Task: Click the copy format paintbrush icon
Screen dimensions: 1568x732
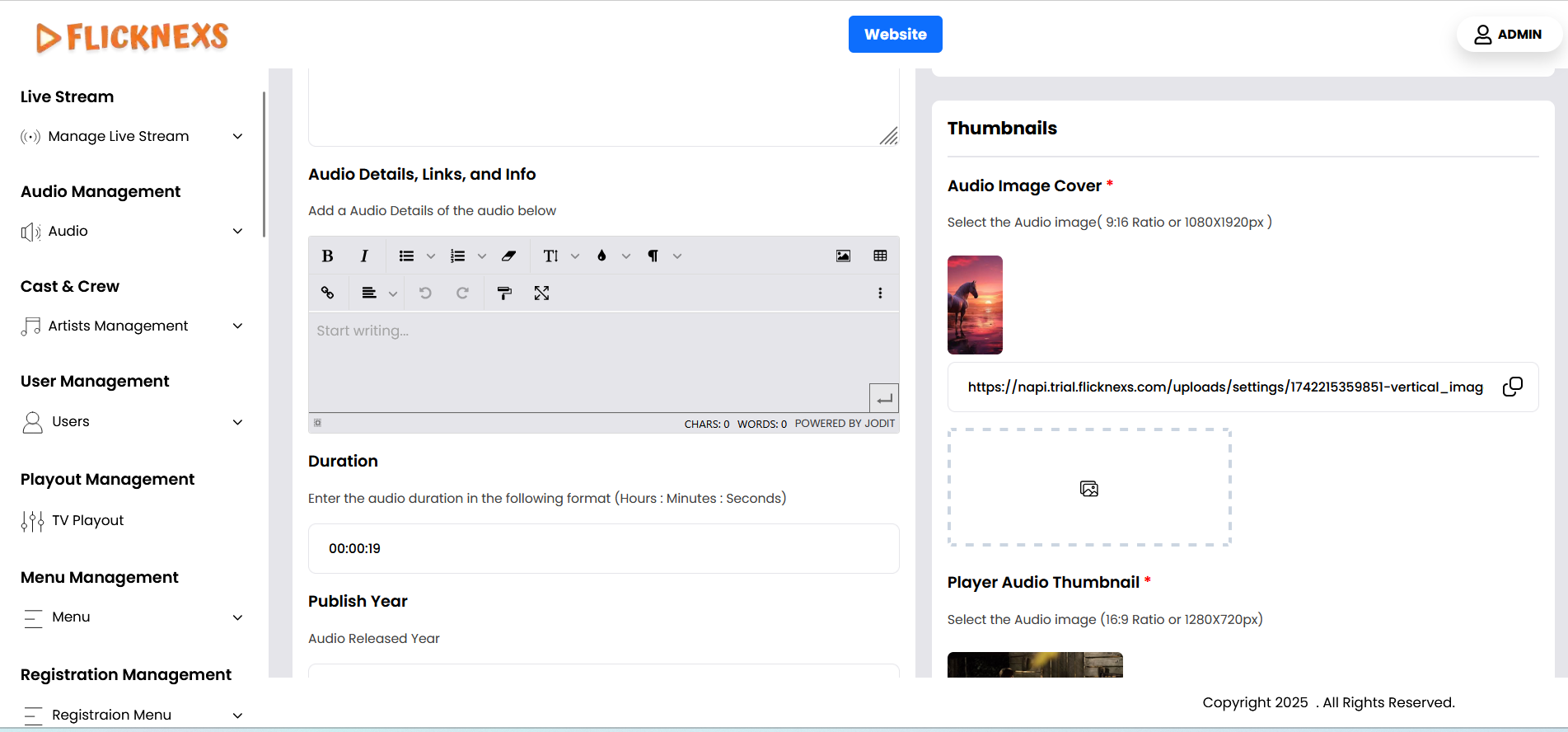Action: [x=504, y=293]
